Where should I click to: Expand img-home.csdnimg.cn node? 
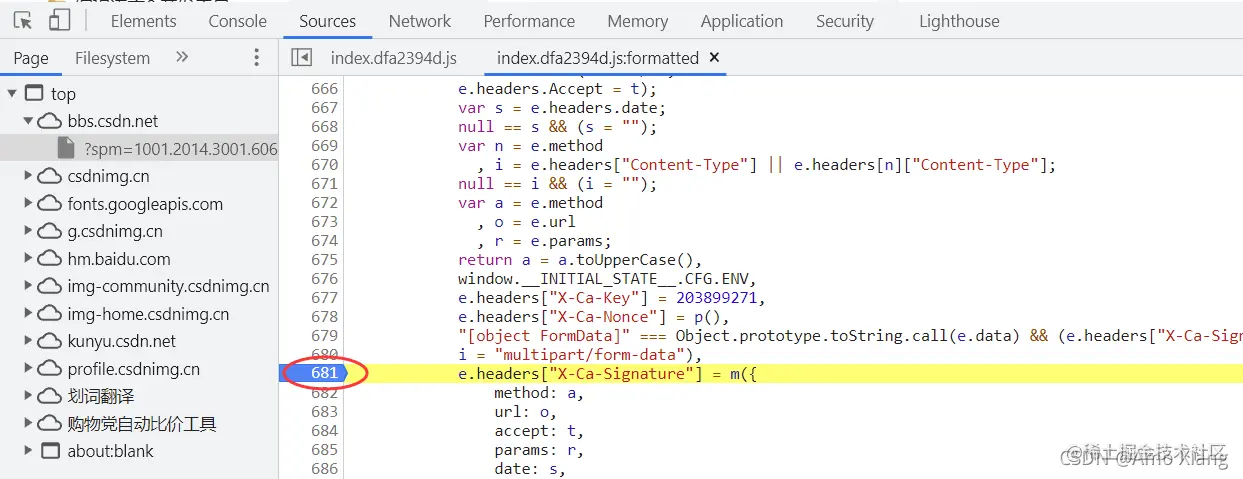[29, 314]
